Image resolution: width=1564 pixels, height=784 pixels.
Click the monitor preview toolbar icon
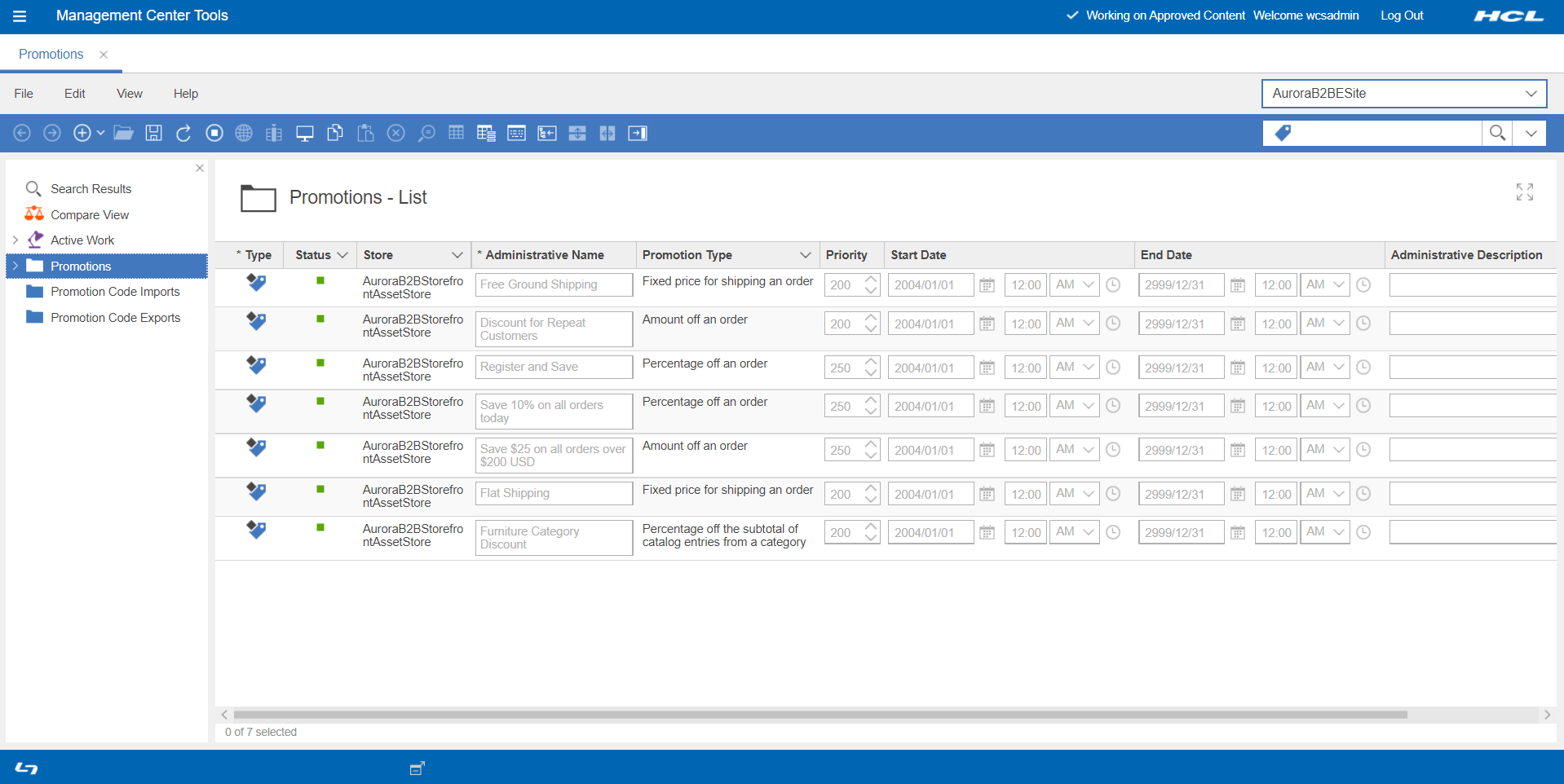coord(305,134)
